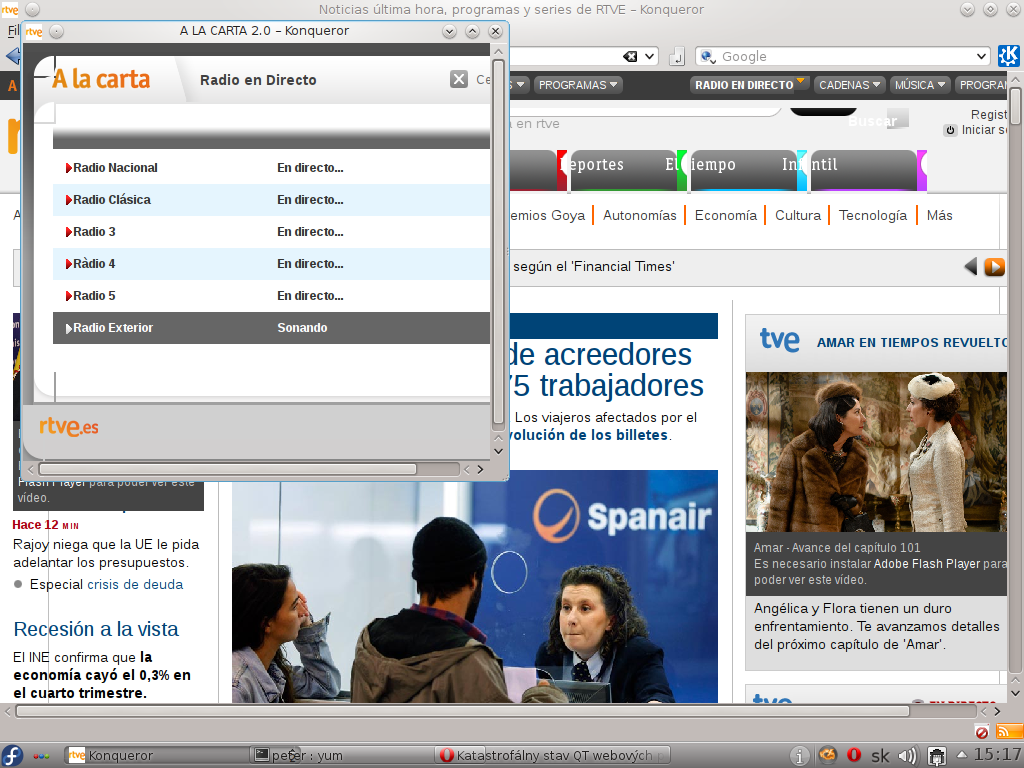
Task: Switch to the Opera Katastrofálny stav task
Action: pos(553,756)
